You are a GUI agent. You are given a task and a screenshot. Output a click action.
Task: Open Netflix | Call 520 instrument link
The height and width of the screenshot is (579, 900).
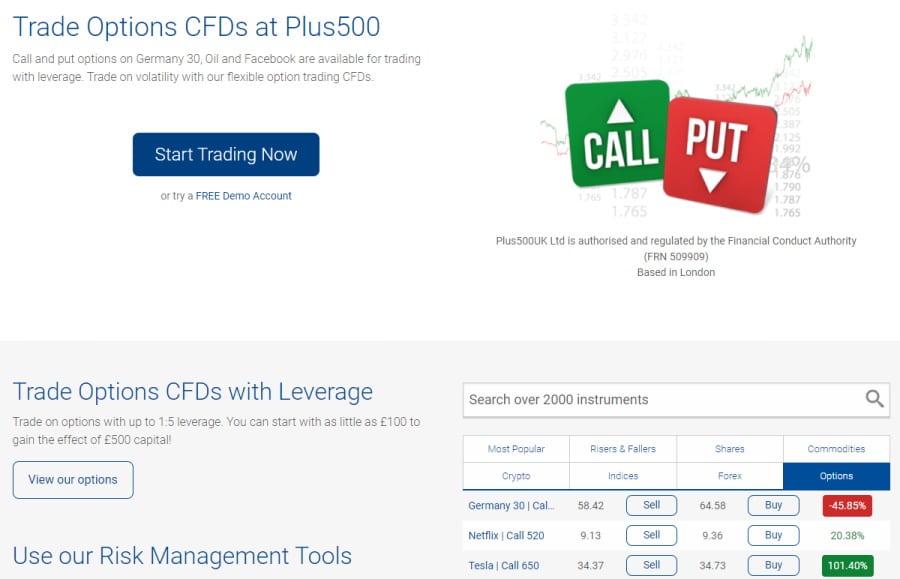coord(506,535)
